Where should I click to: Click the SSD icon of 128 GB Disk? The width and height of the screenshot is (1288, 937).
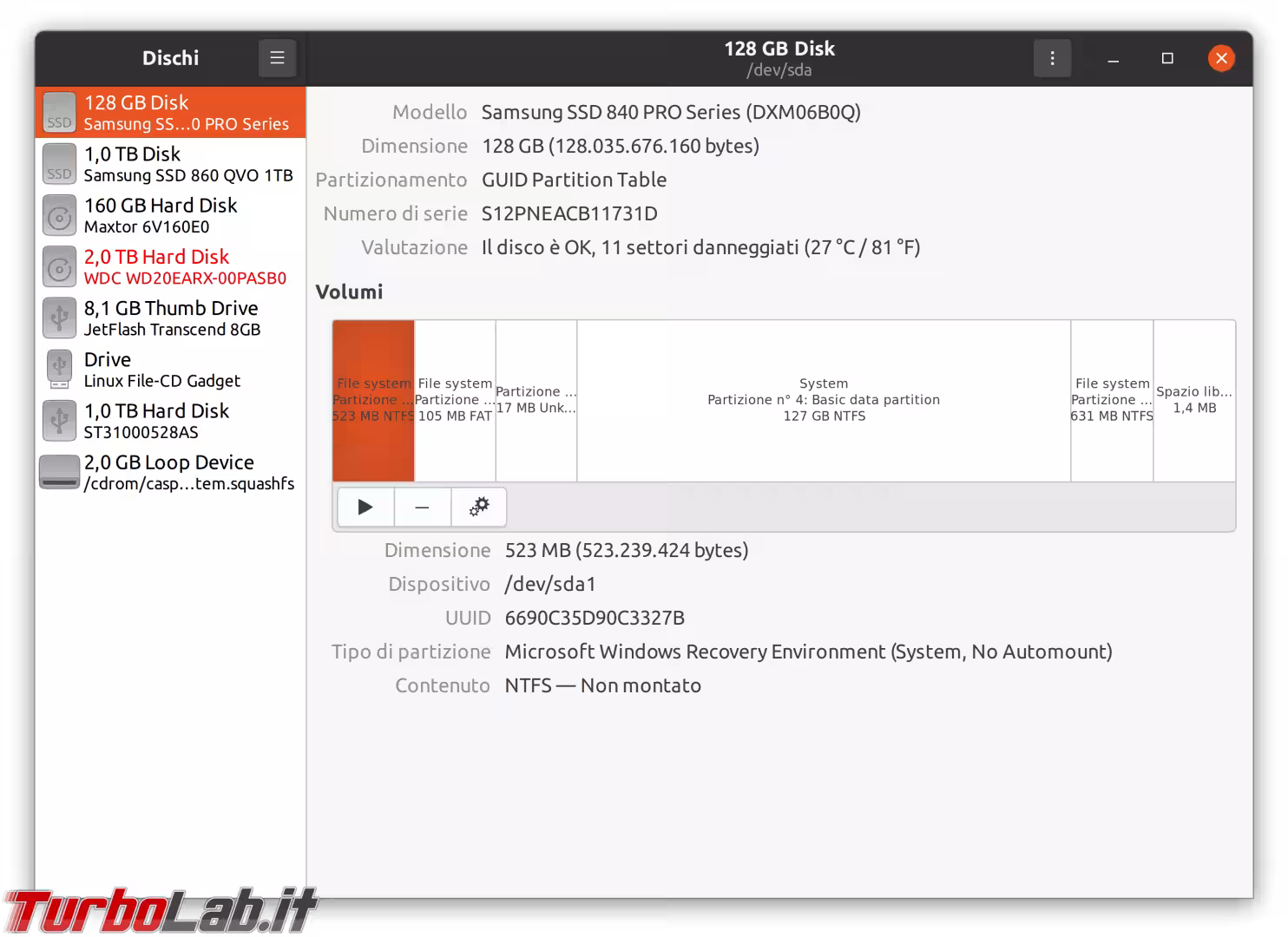click(59, 113)
